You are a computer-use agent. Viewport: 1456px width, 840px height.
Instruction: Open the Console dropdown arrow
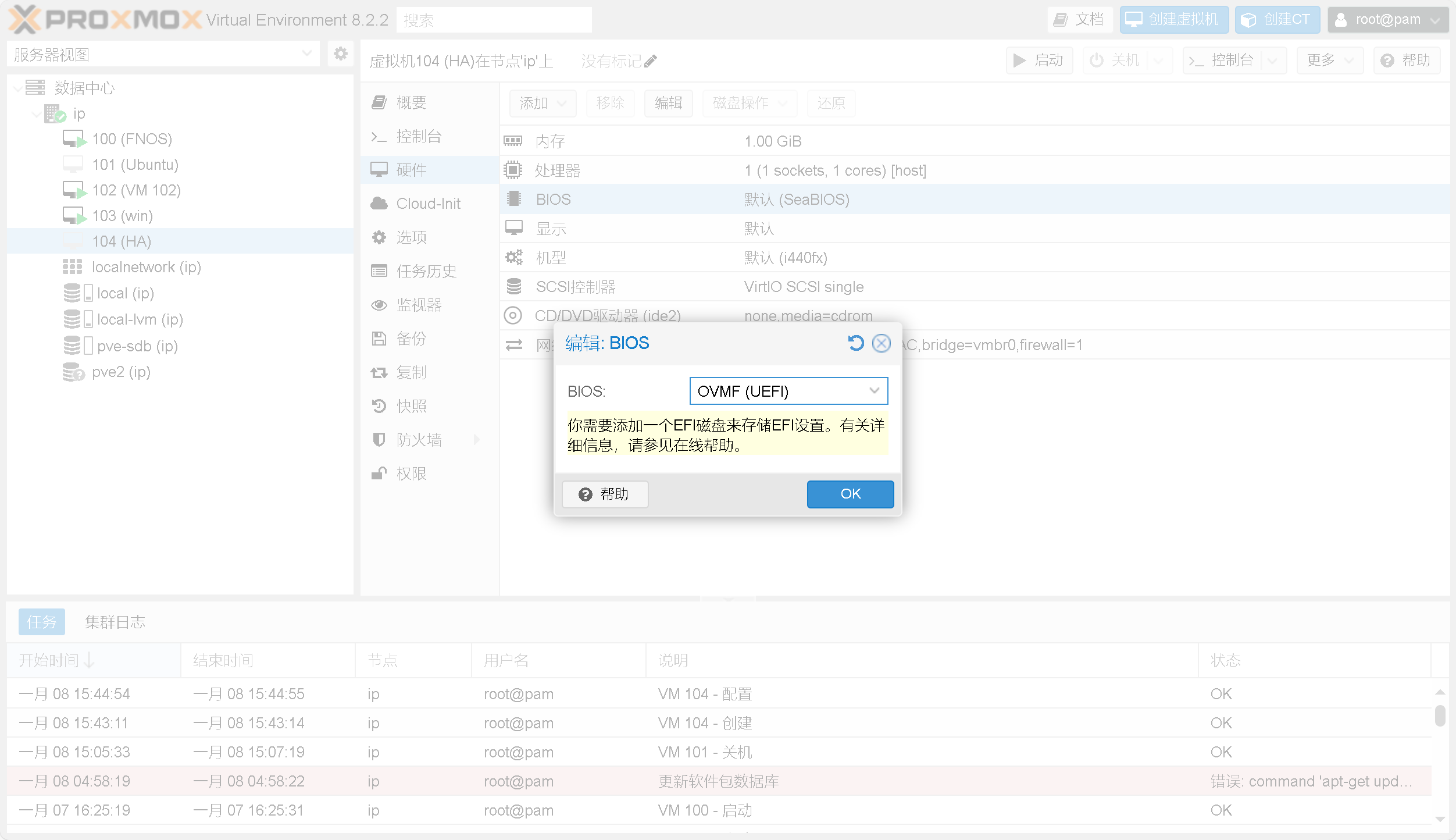1273,60
